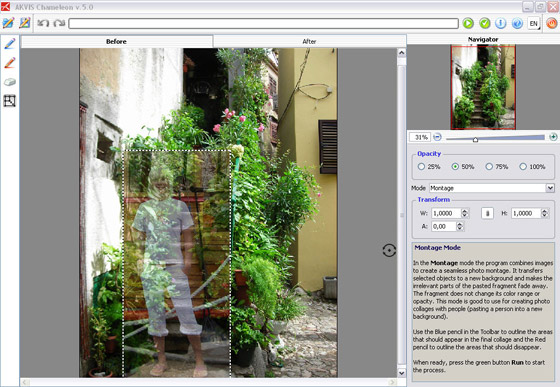Toggle the proportions lock between W and H
Image resolution: width=560 pixels, height=387 pixels.
(x=488, y=213)
